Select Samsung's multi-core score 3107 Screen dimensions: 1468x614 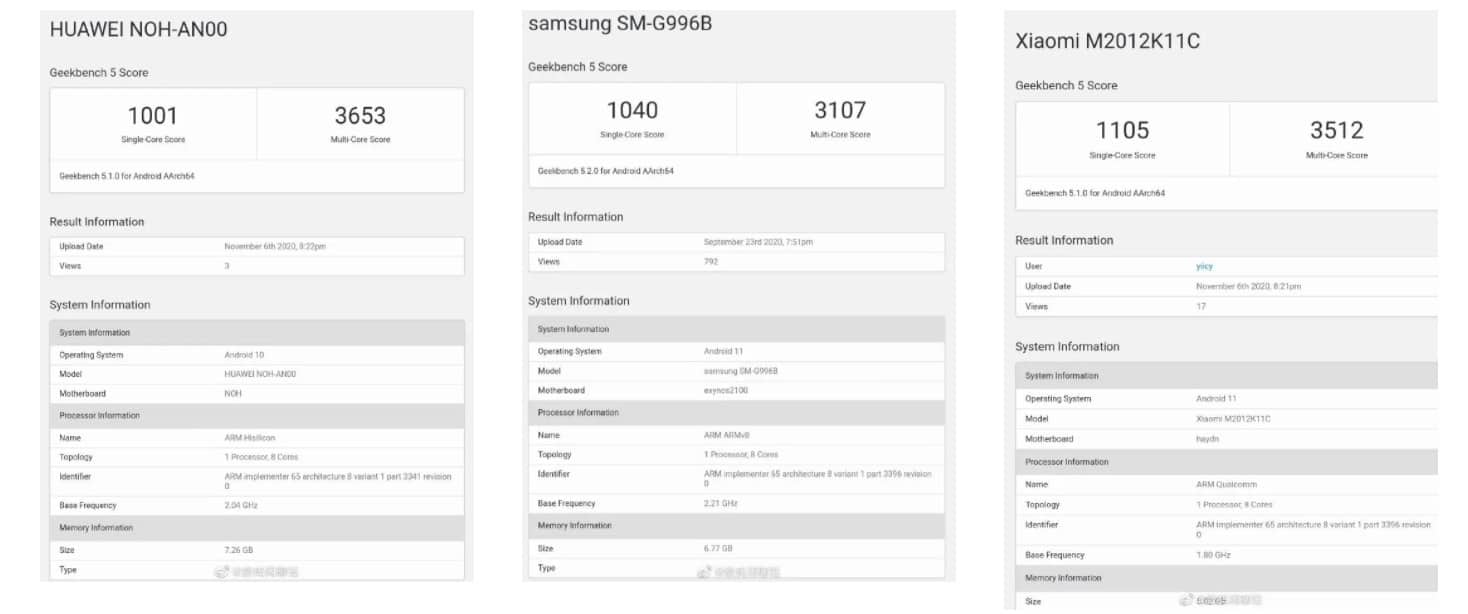point(840,110)
